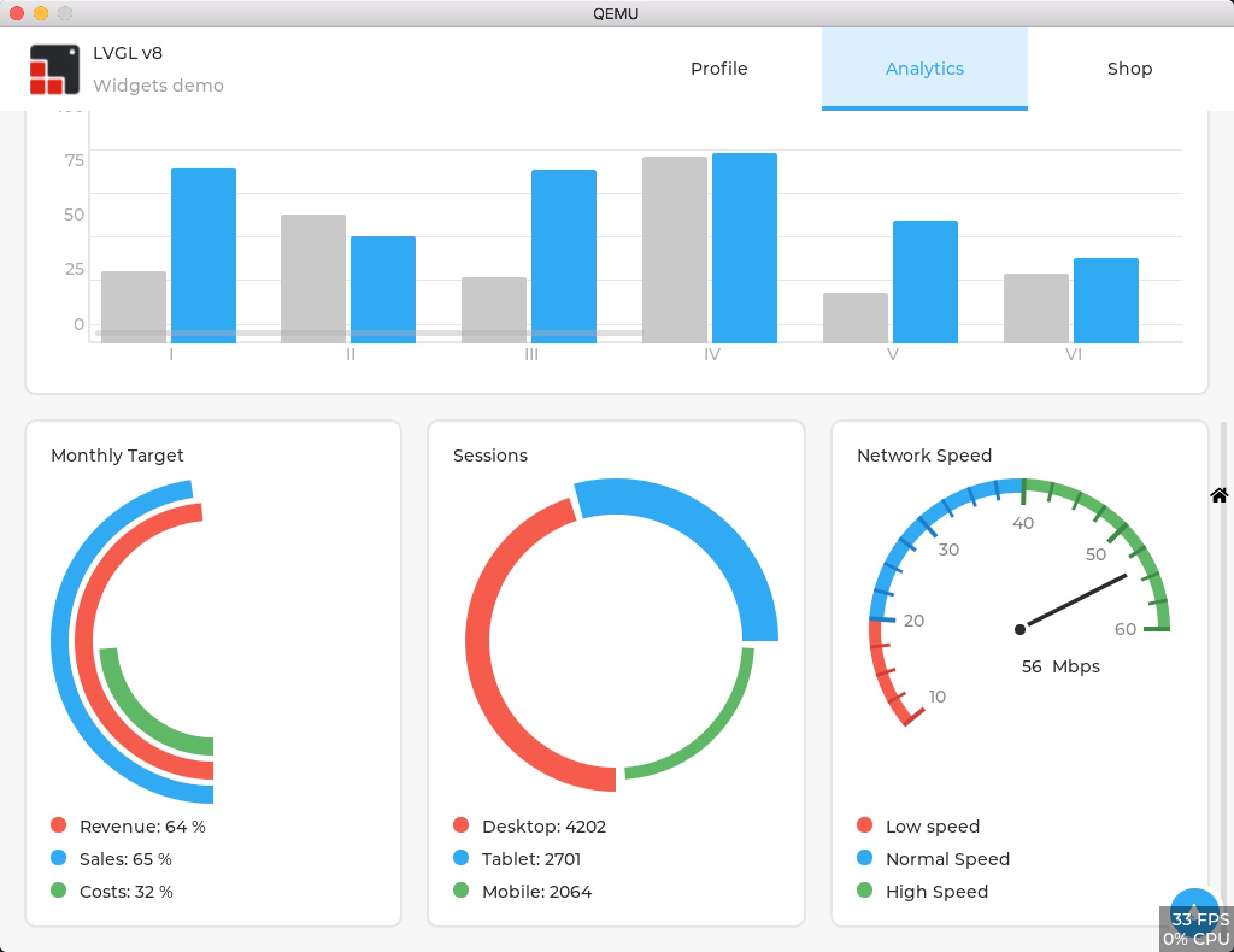Click the chart's horizontal scrollbar
Image resolution: width=1234 pixels, height=952 pixels.
pos(369,333)
